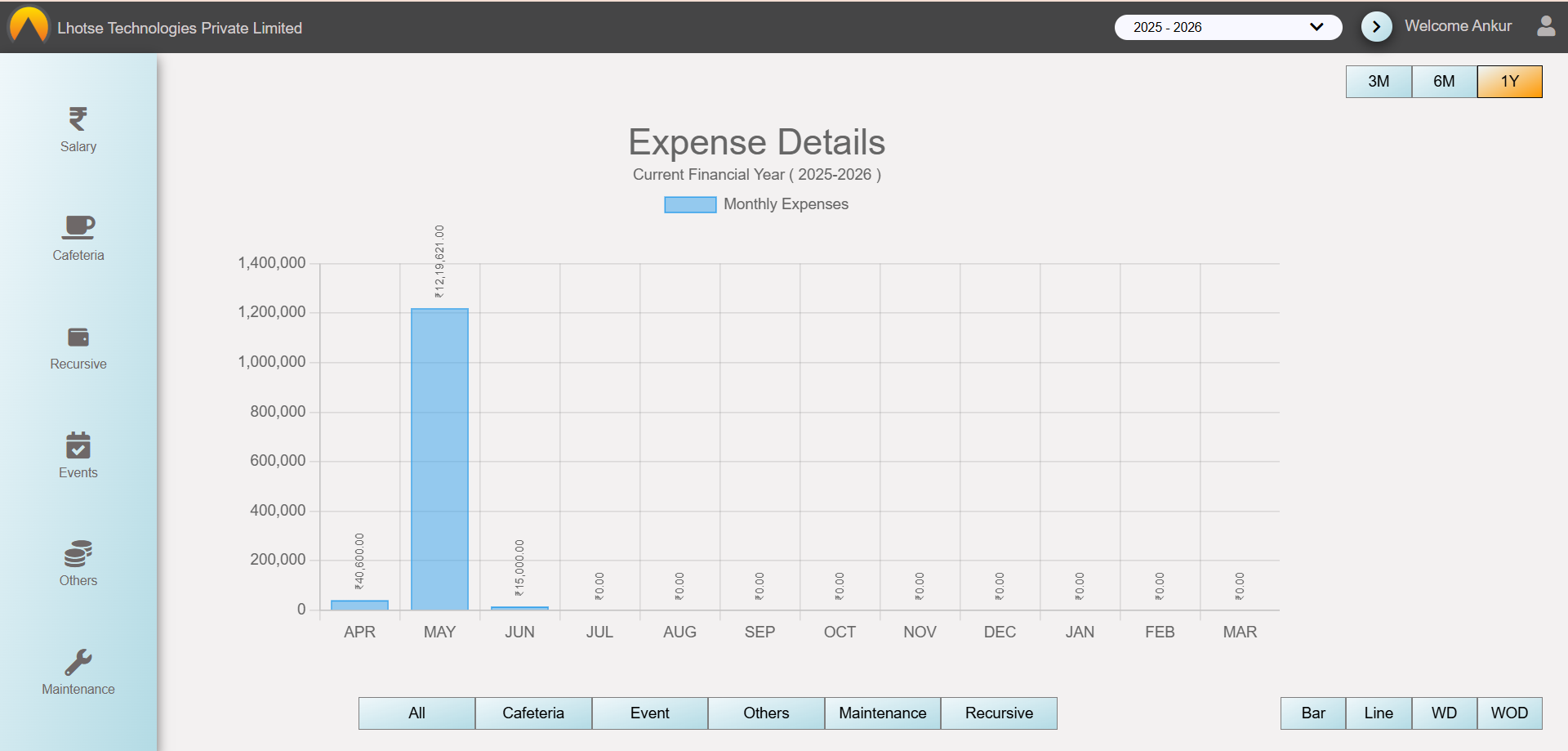The width and height of the screenshot is (1568, 751).
Task: Click the 1,400,000 y-axis label
Action: click(x=271, y=262)
